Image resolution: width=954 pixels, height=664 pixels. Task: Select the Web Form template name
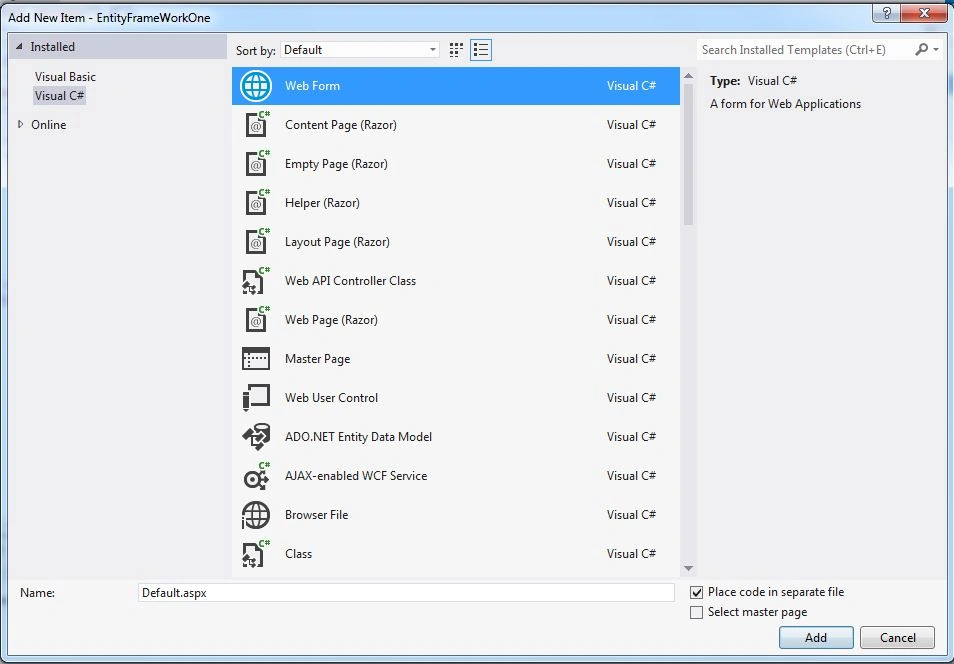[312, 86]
